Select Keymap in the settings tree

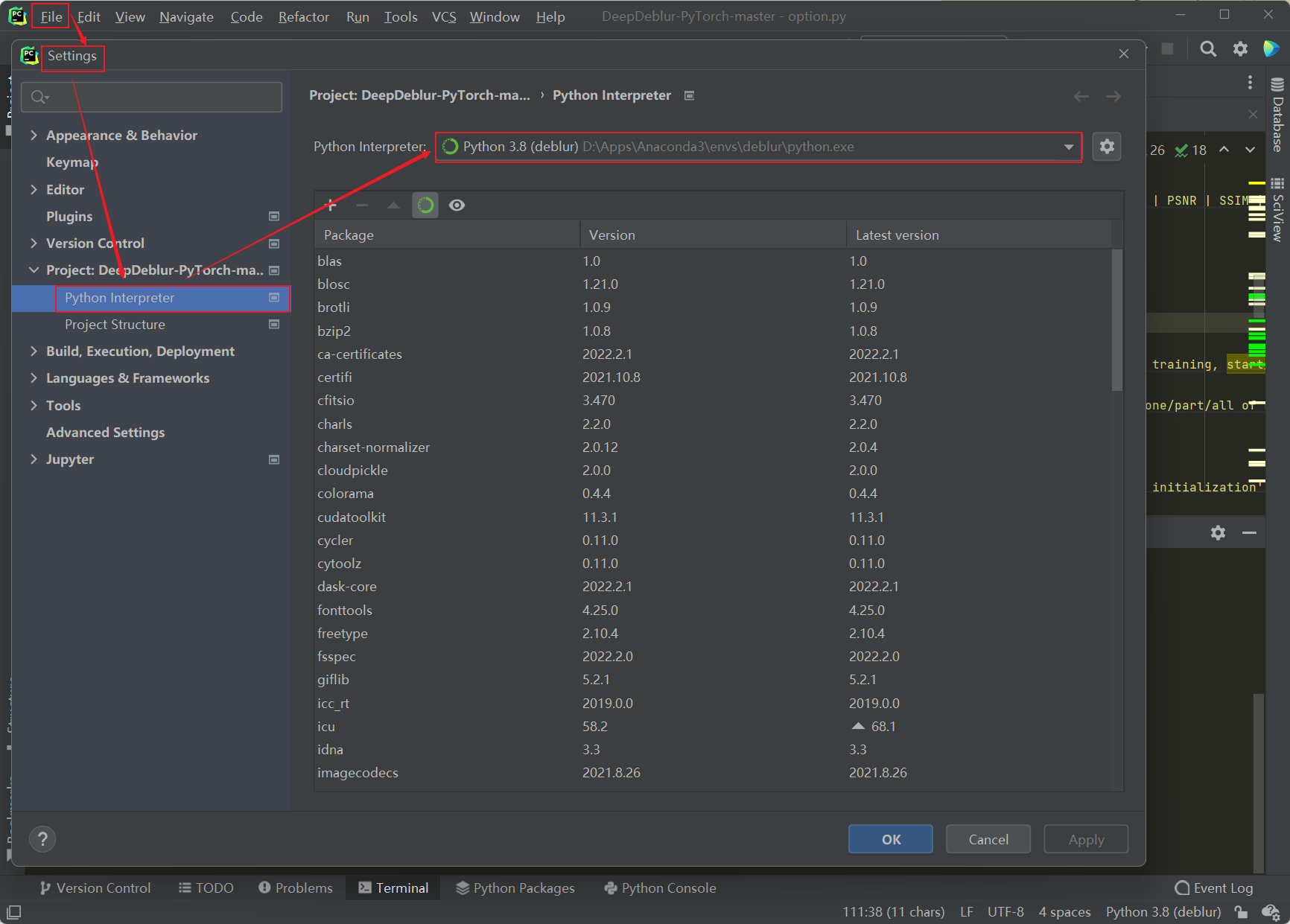coord(72,162)
